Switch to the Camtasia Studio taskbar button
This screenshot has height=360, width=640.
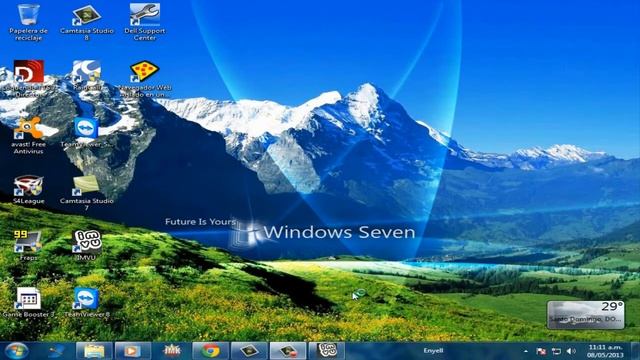point(249,351)
